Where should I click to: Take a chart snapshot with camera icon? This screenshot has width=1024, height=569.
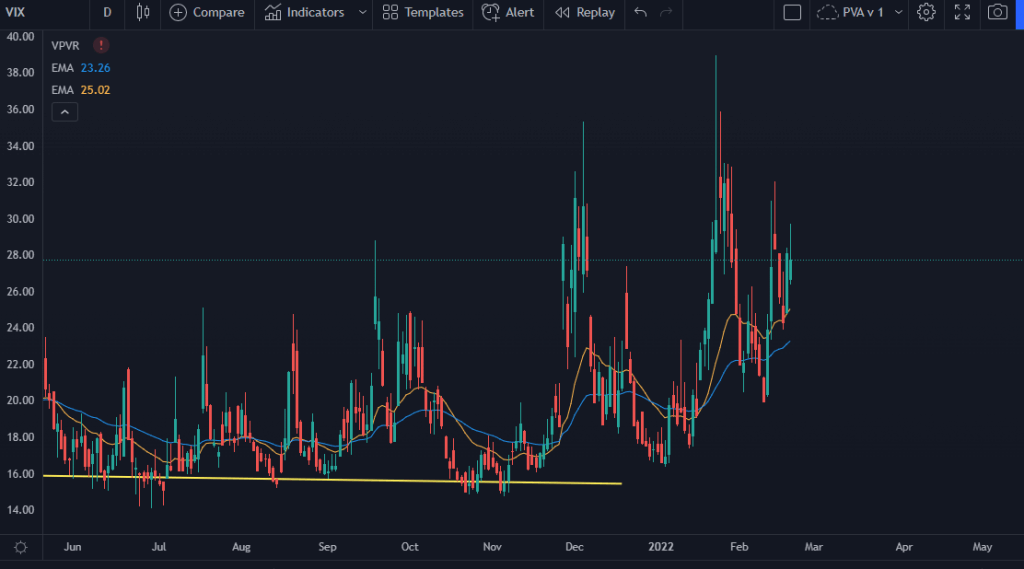(997, 12)
